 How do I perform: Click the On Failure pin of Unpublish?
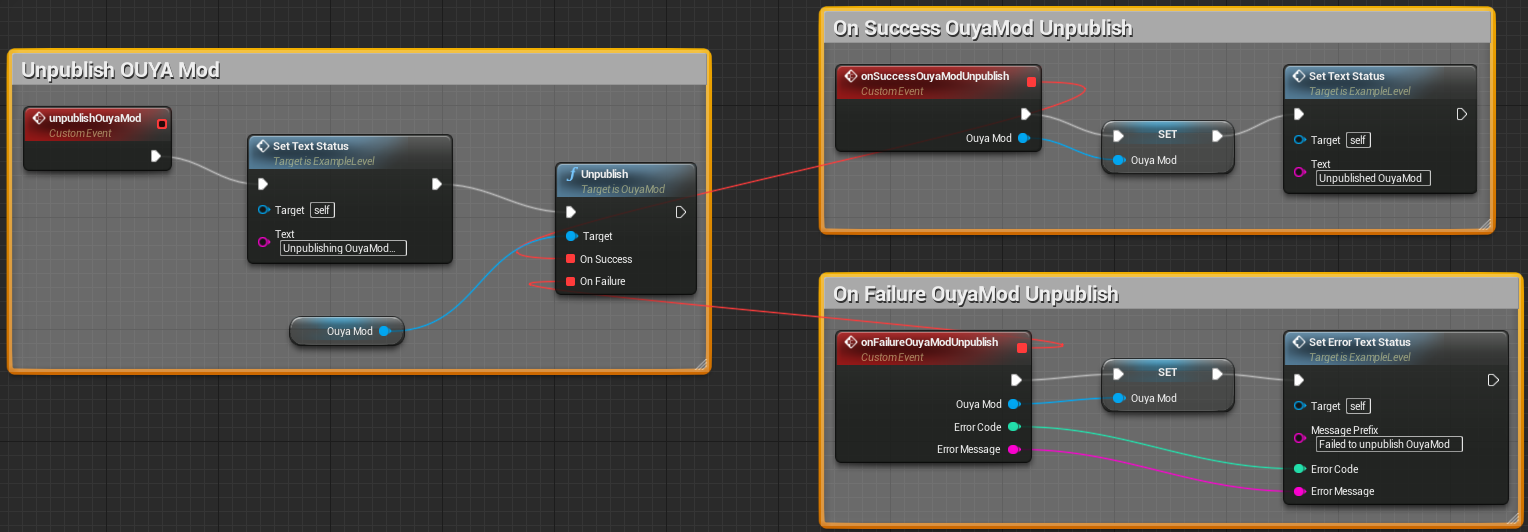tap(570, 281)
